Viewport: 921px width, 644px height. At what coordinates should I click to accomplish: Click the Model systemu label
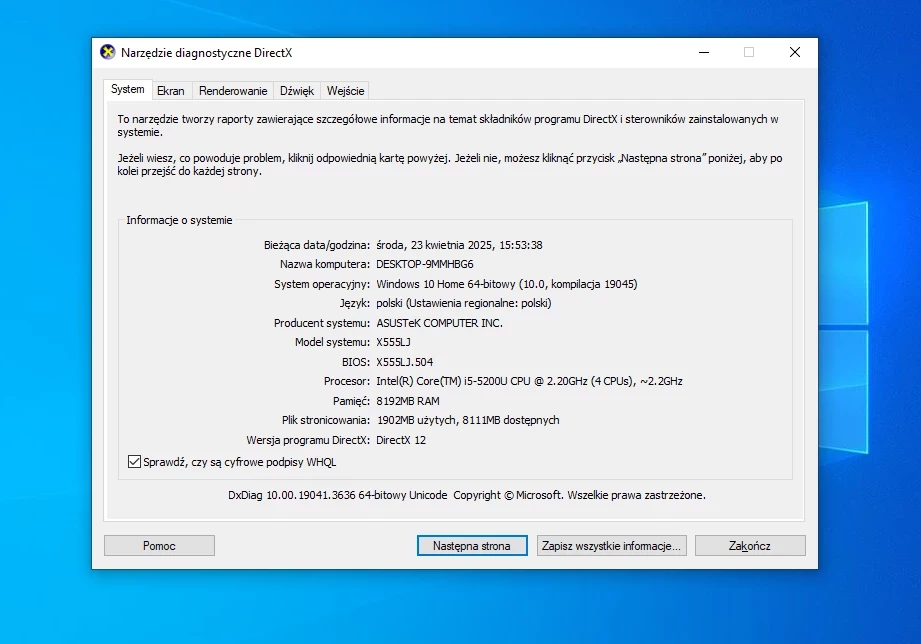tap(332, 342)
